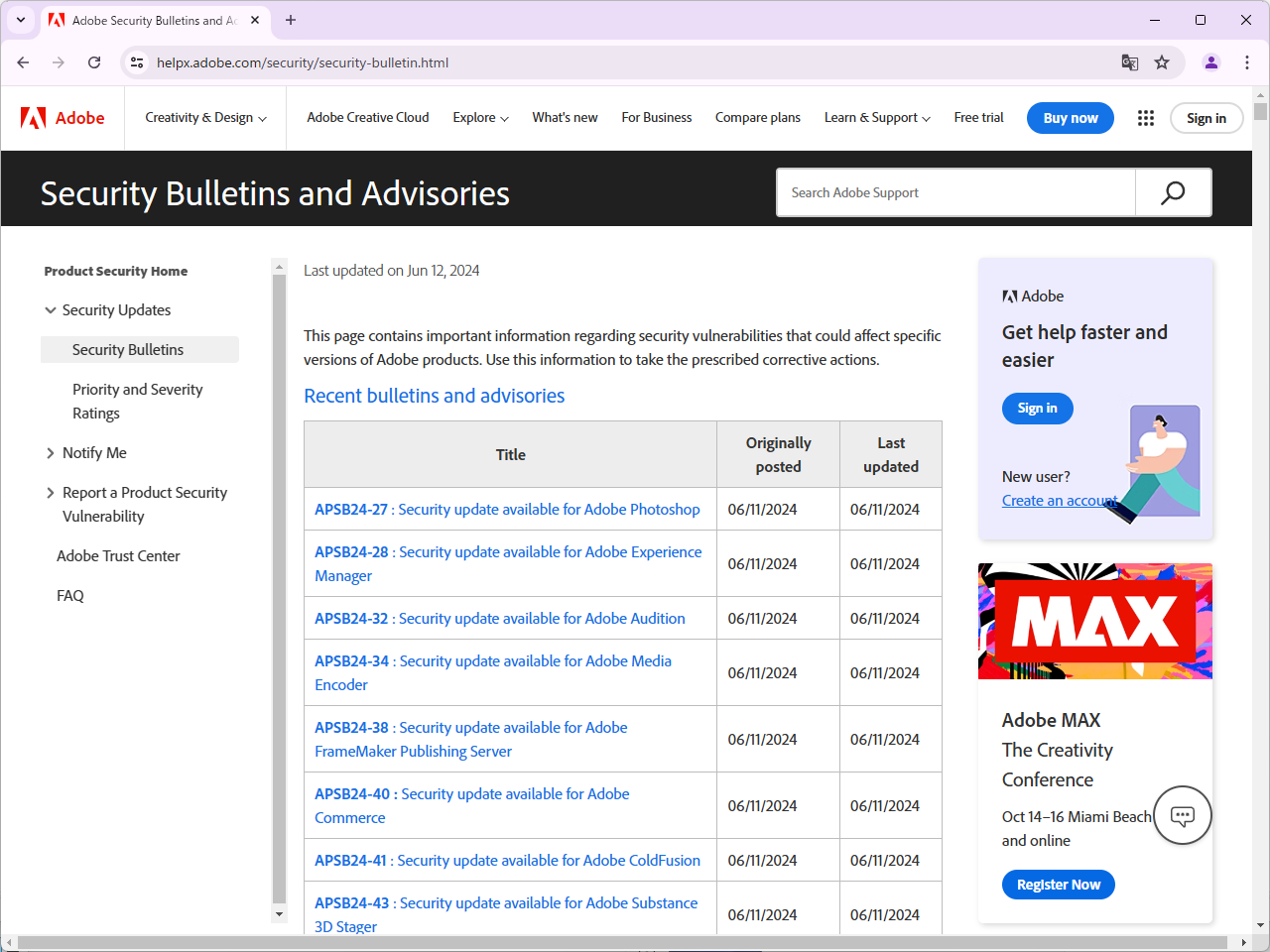Close the Adobe Security Bulletins tab
Image resolution: width=1270 pixels, height=952 pixels.
click(x=255, y=20)
